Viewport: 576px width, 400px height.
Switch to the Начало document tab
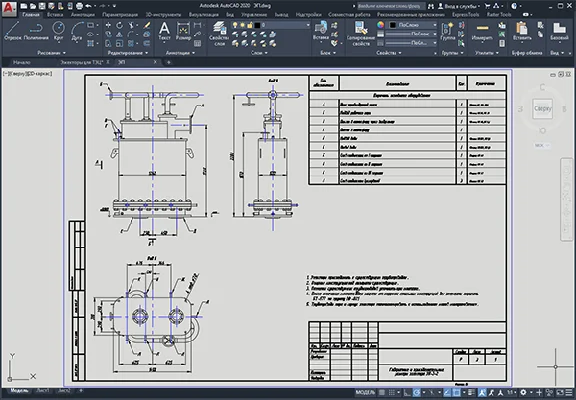(22, 62)
